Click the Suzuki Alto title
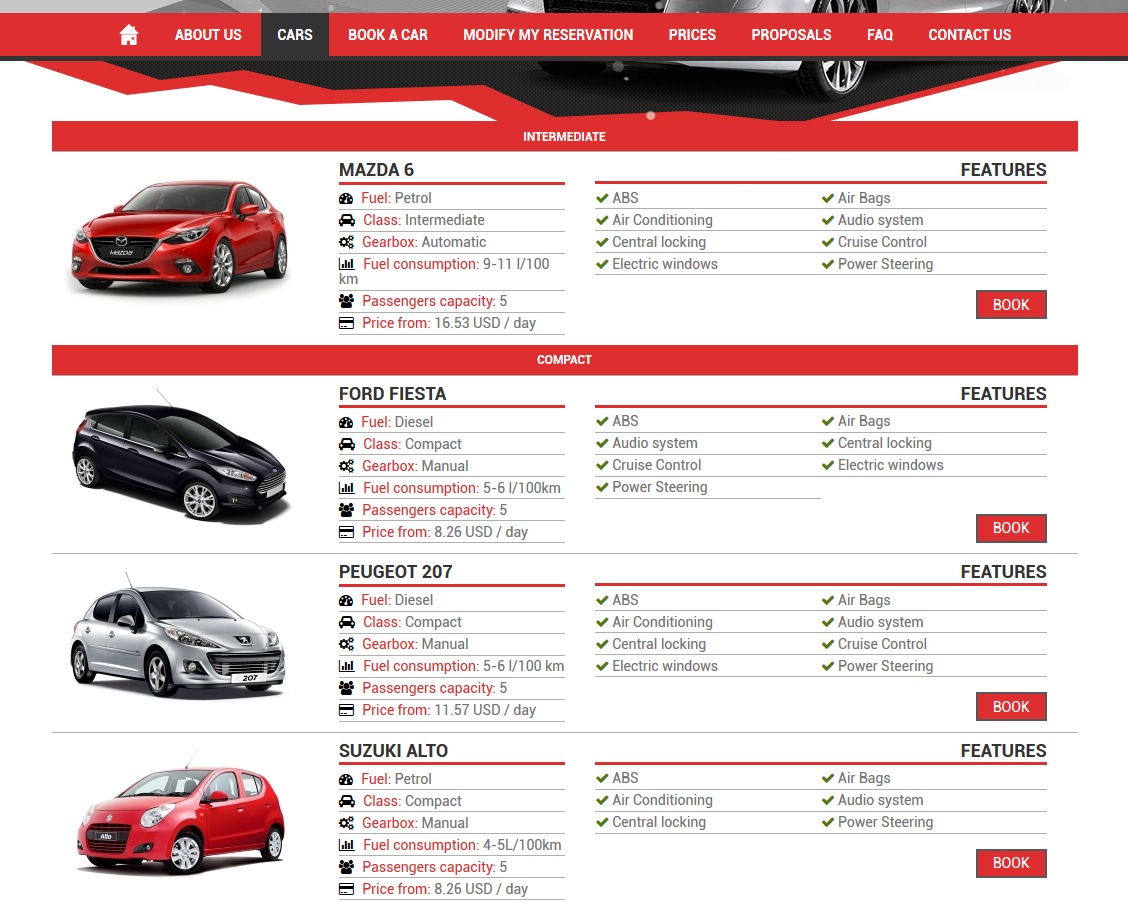The image size is (1128, 909). (394, 751)
